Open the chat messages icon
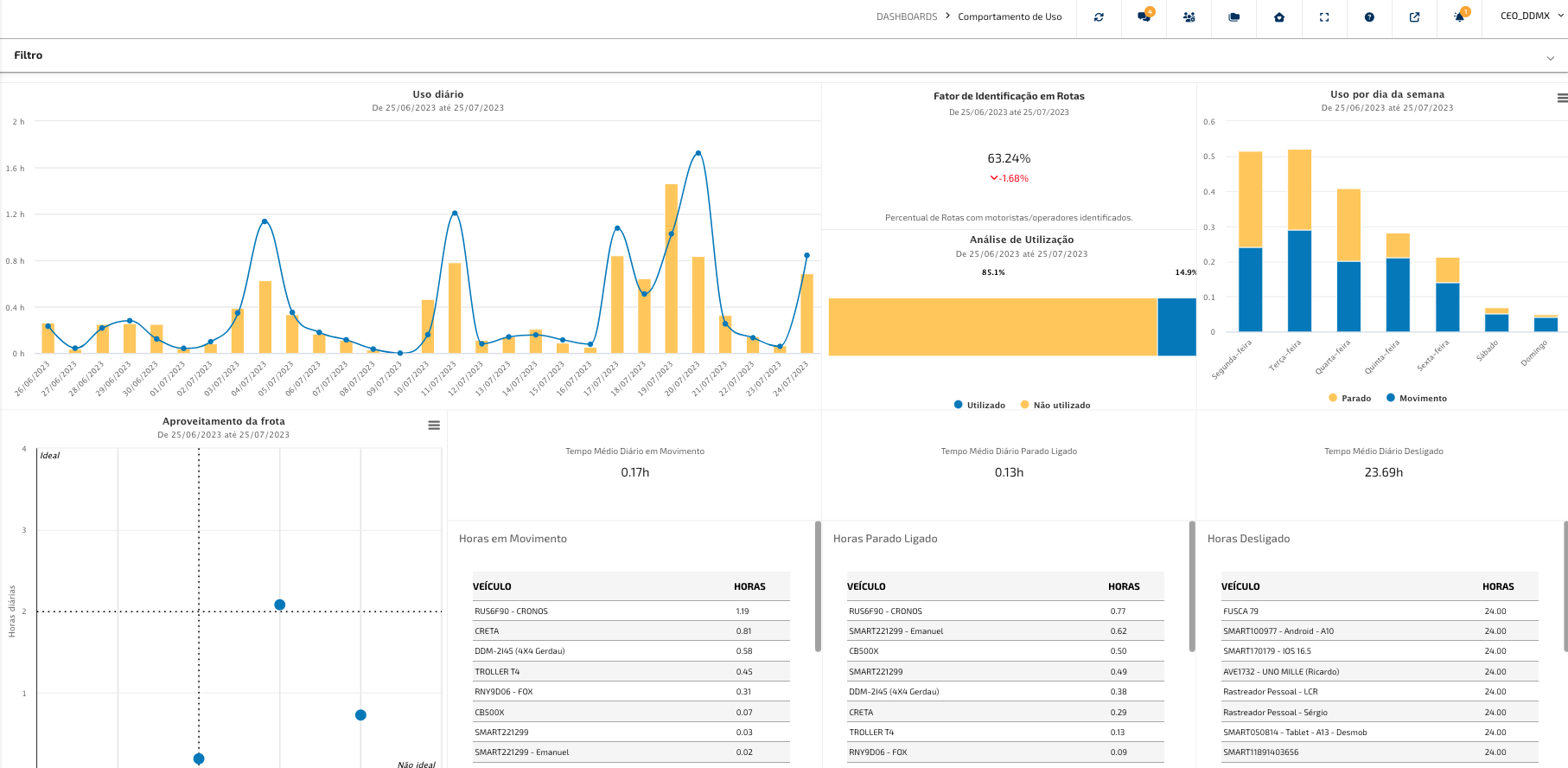Image resolution: width=1568 pixels, height=768 pixels. click(1144, 16)
